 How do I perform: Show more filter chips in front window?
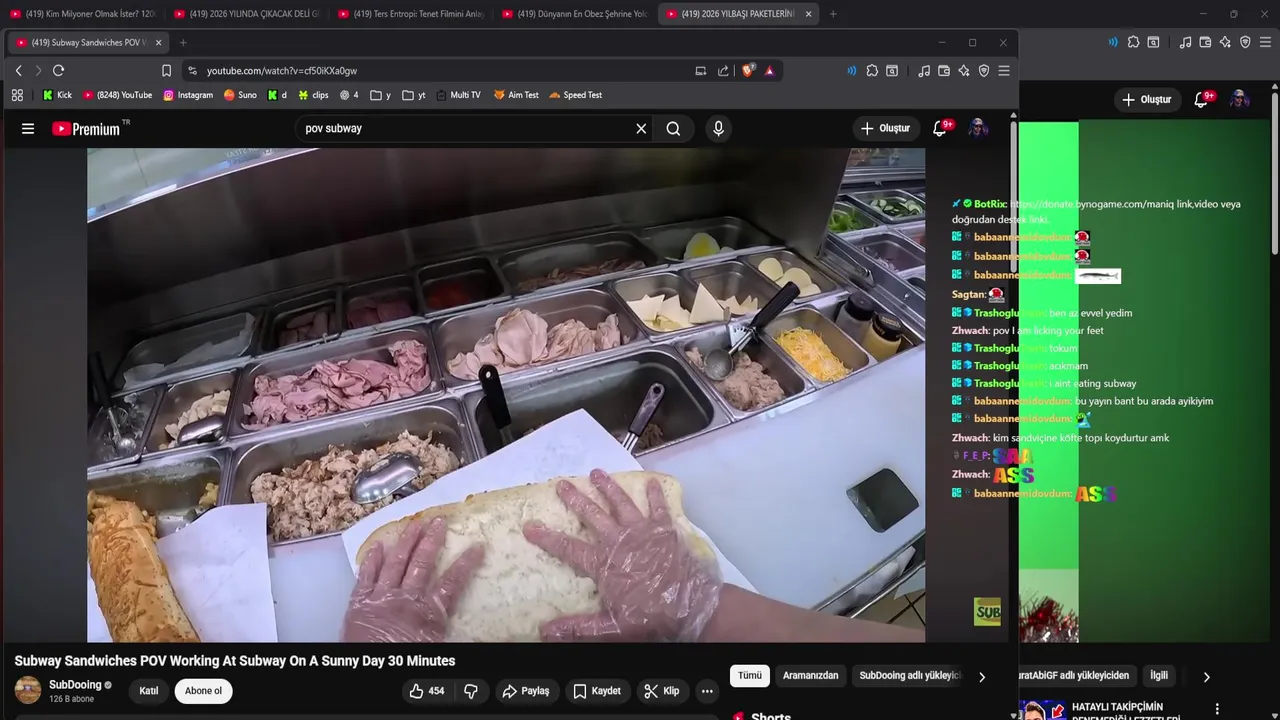982,677
